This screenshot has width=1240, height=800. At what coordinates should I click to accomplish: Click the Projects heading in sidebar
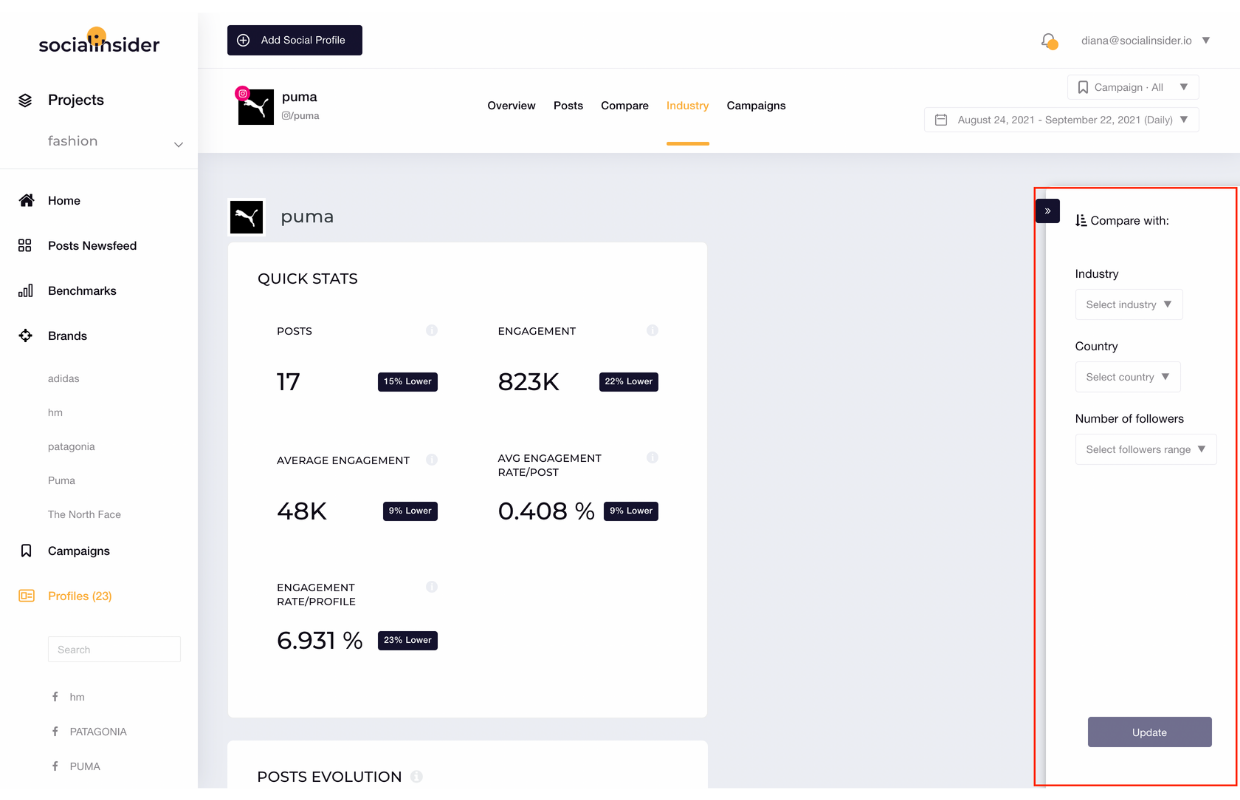(x=76, y=100)
